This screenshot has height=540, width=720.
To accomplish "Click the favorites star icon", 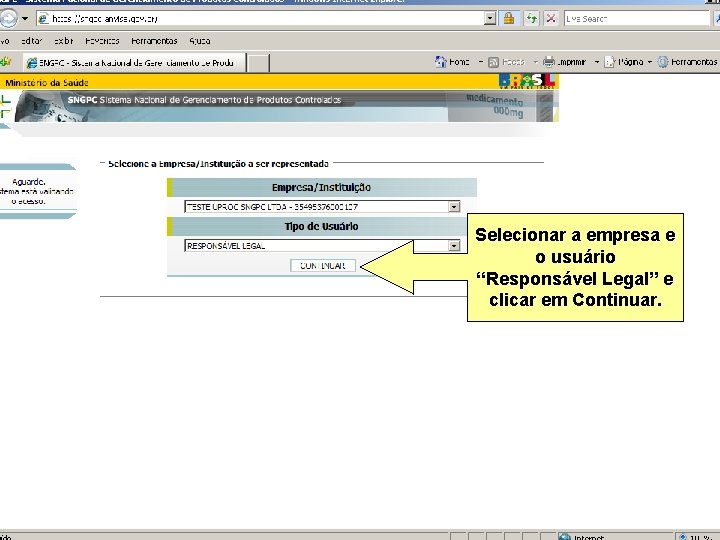I will (6, 62).
